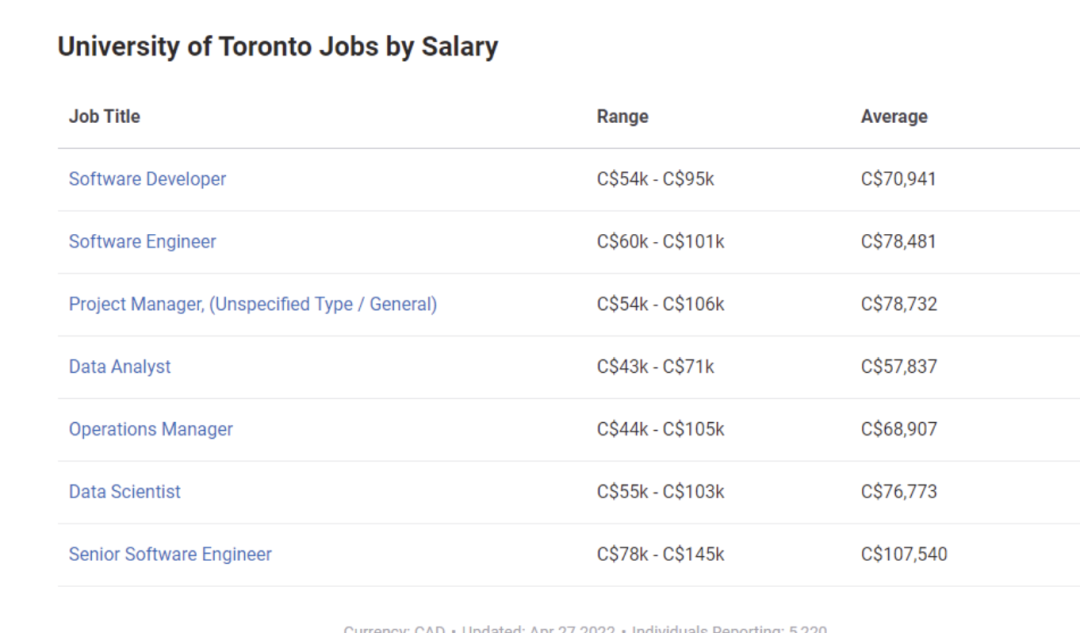Select the C$60k - C$101k range value

[660, 242]
